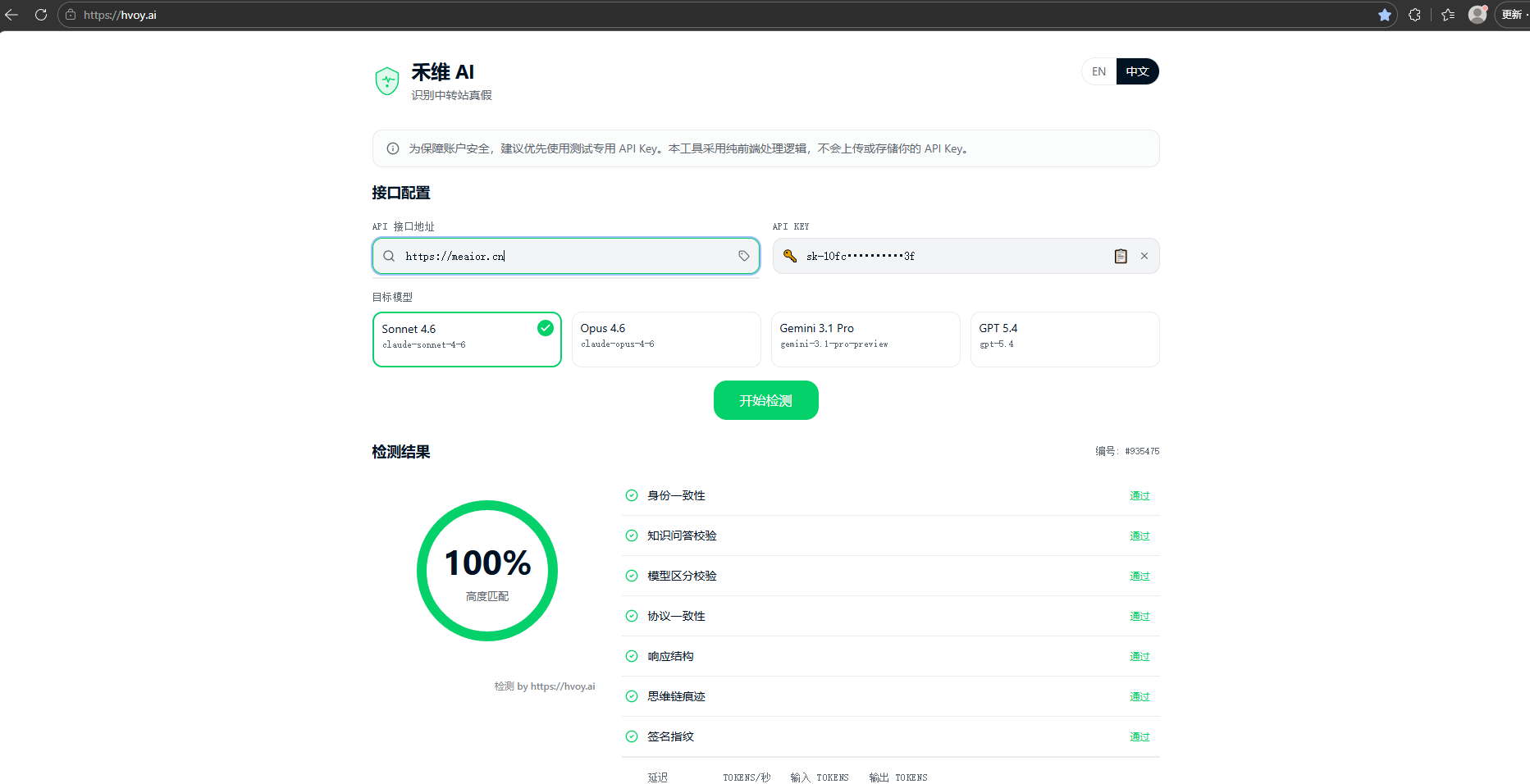The width and height of the screenshot is (1530, 784).
Task: Select the Gemini 3.1 Pro model
Action: click(865, 339)
